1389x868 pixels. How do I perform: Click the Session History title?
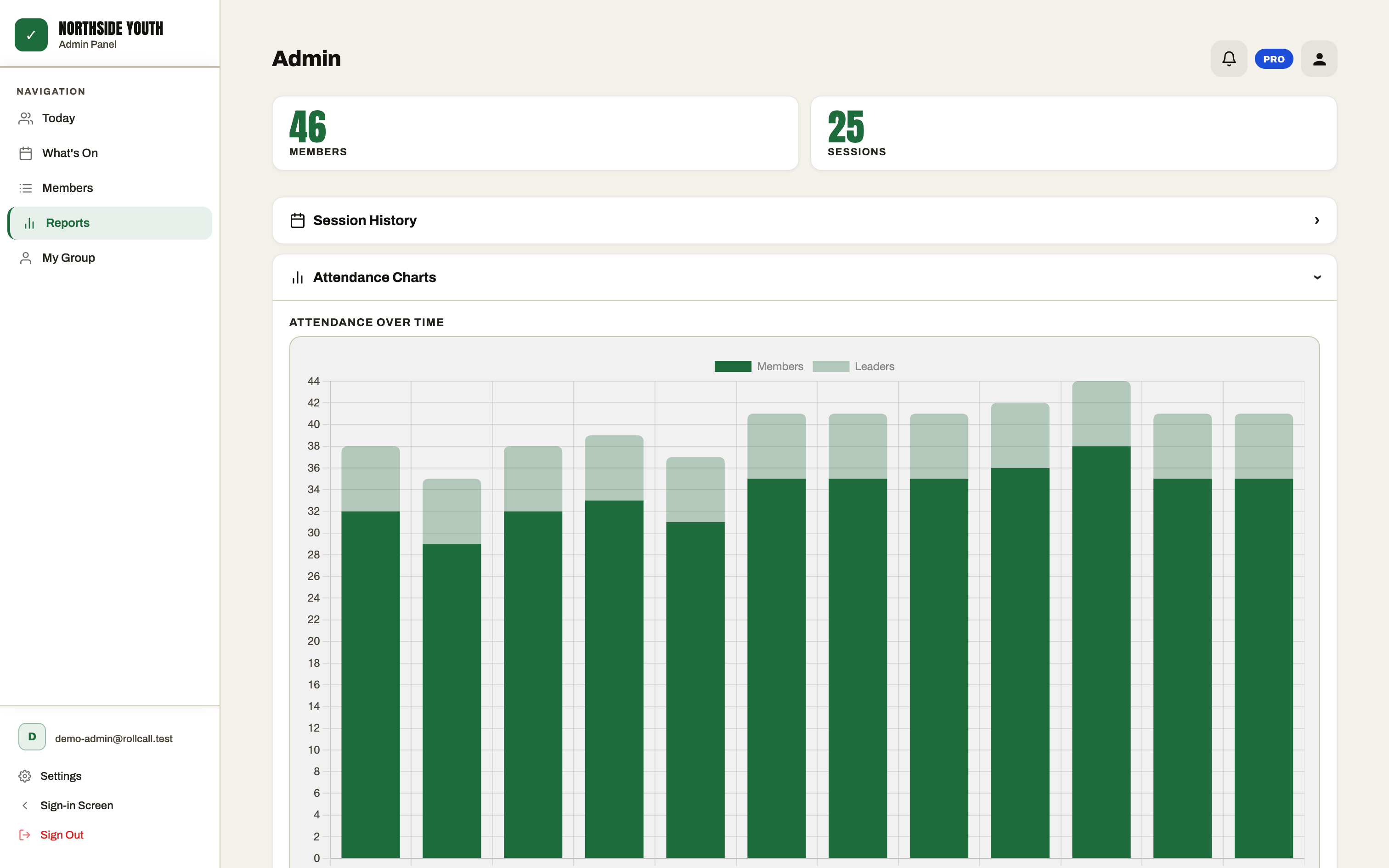tap(365, 220)
